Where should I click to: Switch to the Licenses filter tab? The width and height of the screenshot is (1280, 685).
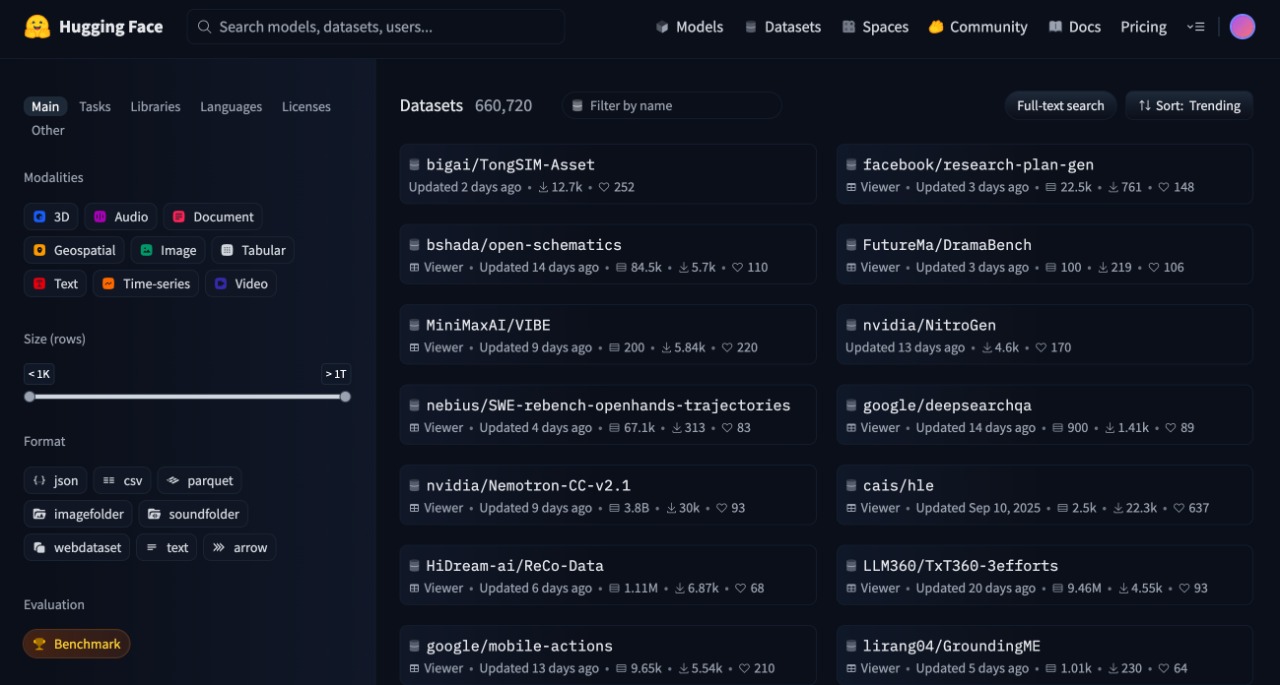[x=306, y=107]
